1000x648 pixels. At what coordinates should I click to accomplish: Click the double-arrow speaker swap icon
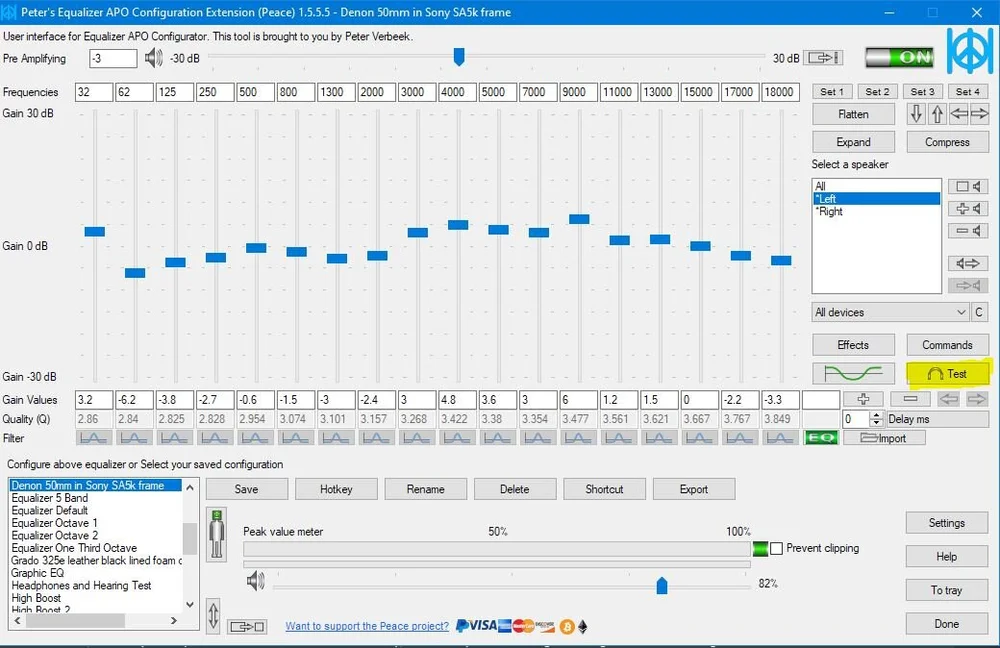tap(967, 263)
